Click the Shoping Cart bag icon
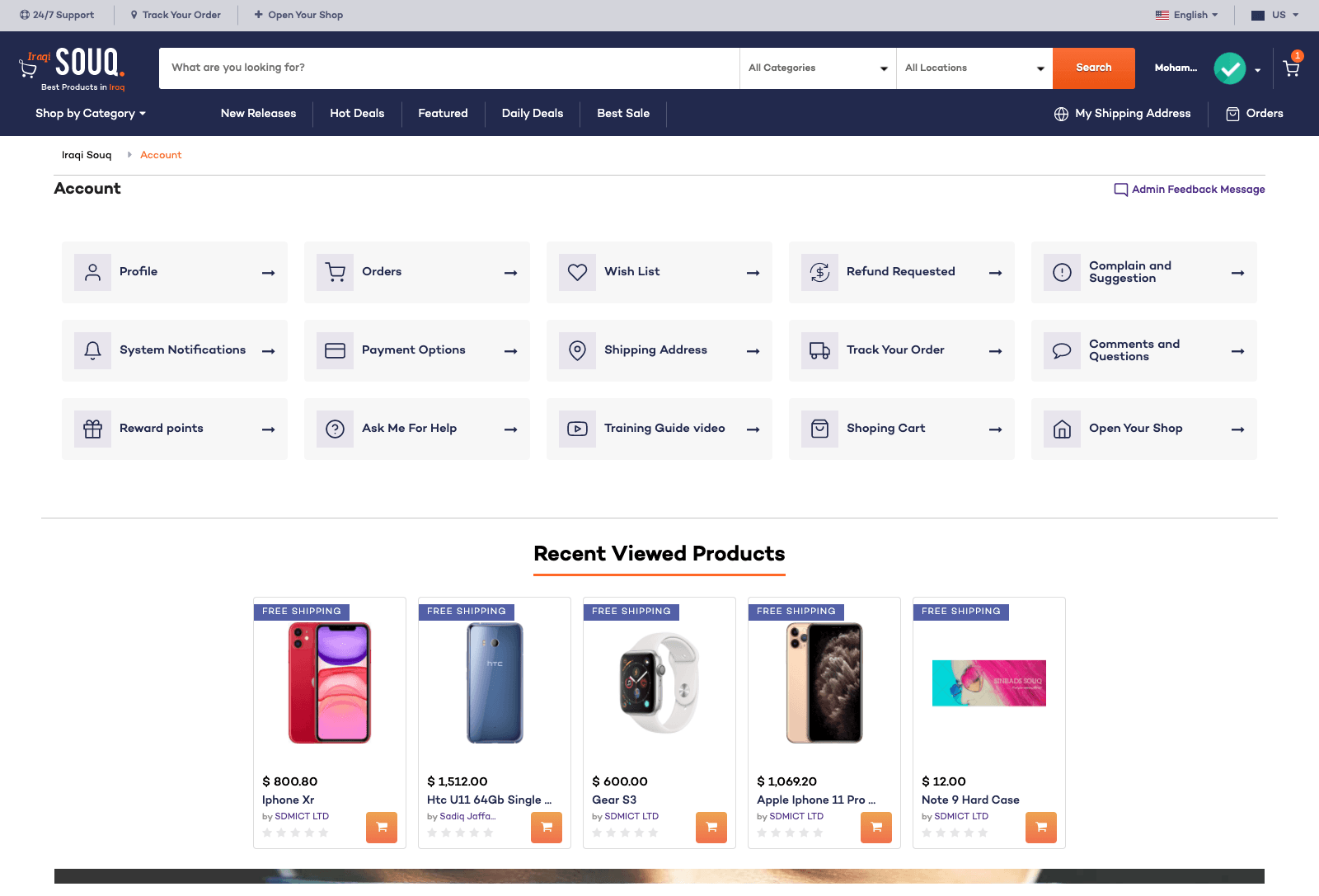 pos(819,429)
